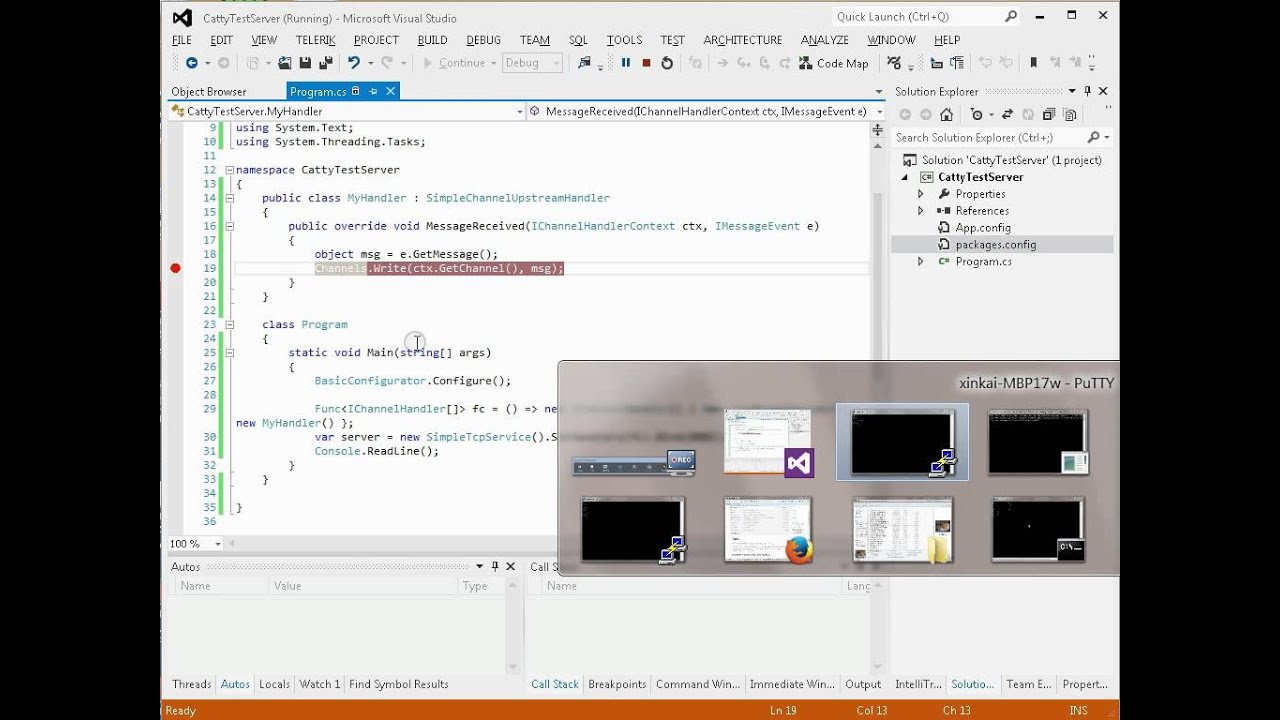
Task: Select the file explorer folder thumbnail in switcher
Action: (903, 530)
